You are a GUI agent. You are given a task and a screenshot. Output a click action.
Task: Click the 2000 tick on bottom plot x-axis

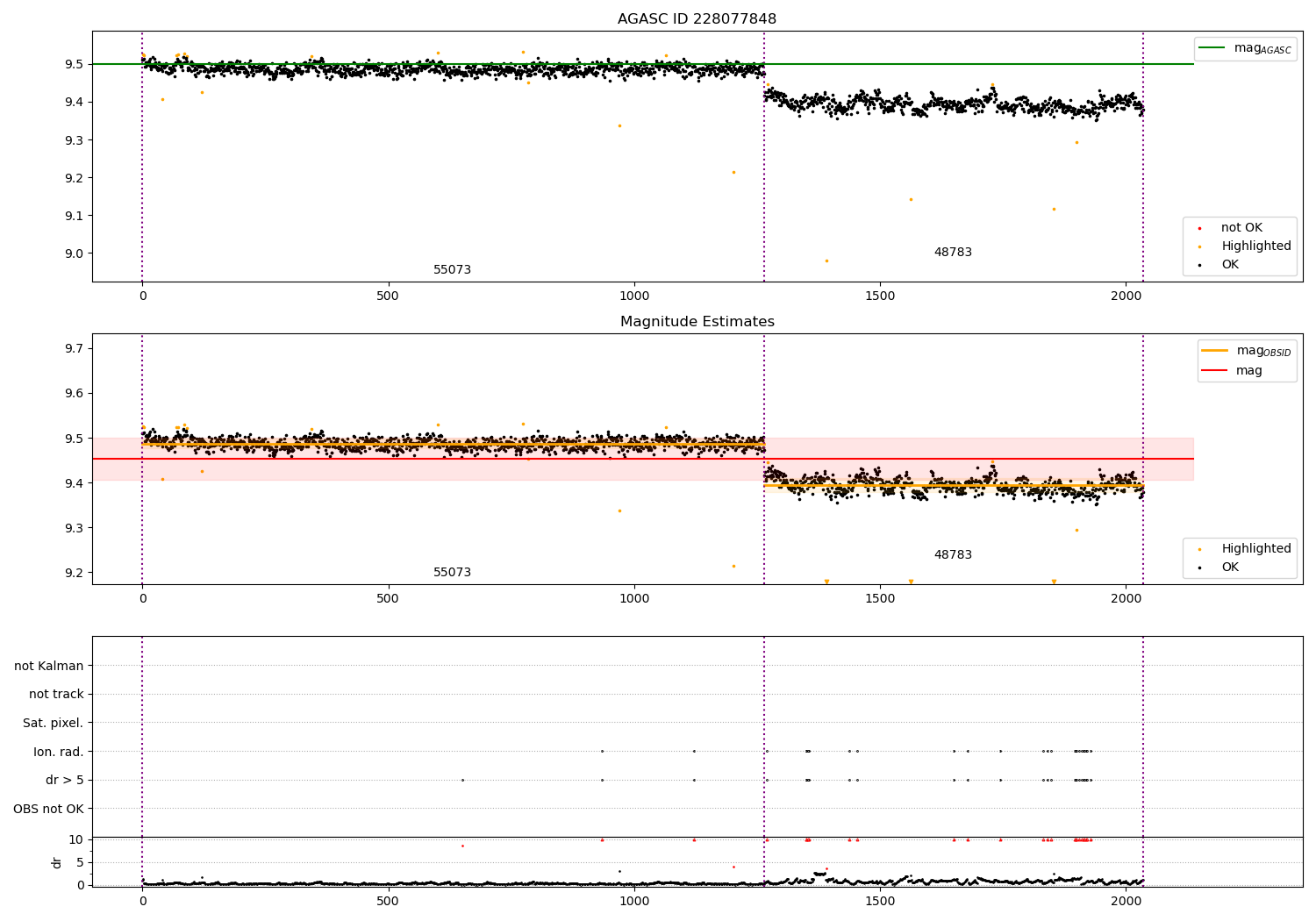point(1126,902)
